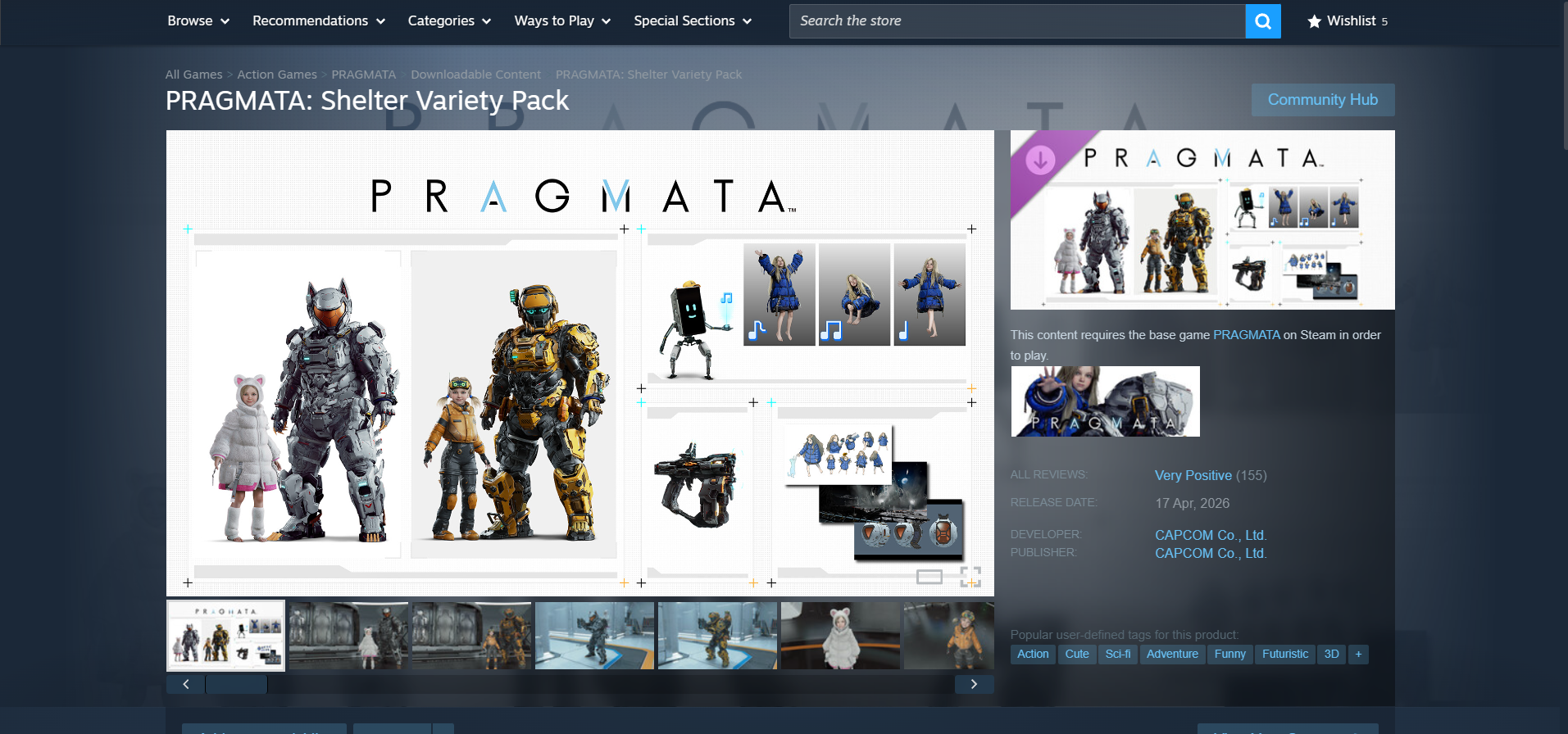
Task: Open the Categories dropdown
Action: [449, 21]
